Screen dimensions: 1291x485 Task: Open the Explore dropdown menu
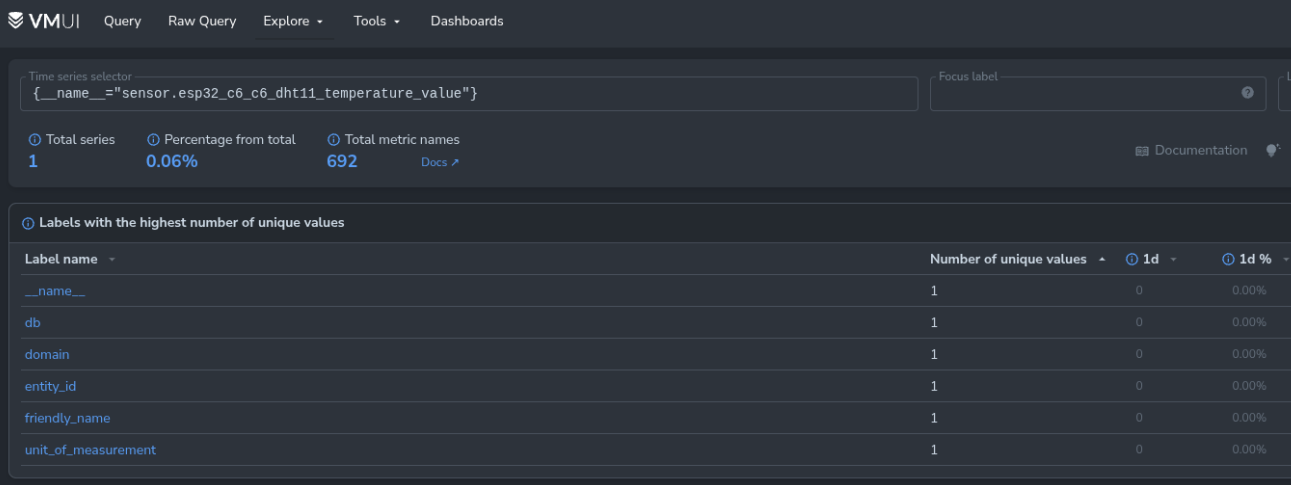pyautogui.click(x=292, y=21)
